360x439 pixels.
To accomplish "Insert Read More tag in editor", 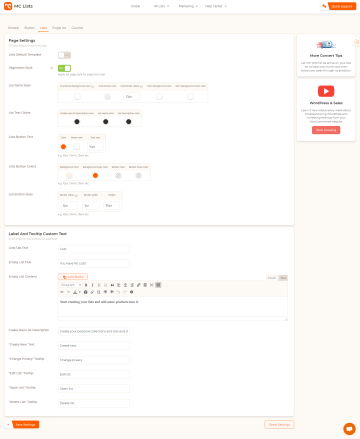I will click(x=145, y=285).
